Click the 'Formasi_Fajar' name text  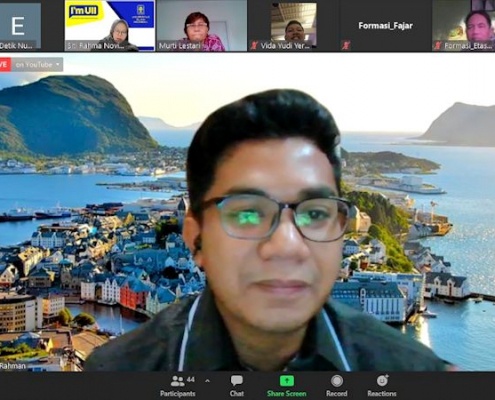(386, 26)
